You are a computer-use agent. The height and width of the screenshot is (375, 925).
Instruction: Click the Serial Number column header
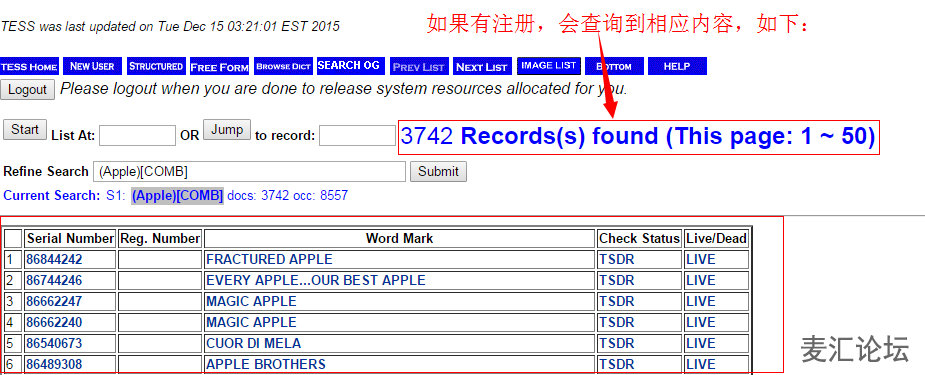coord(70,238)
